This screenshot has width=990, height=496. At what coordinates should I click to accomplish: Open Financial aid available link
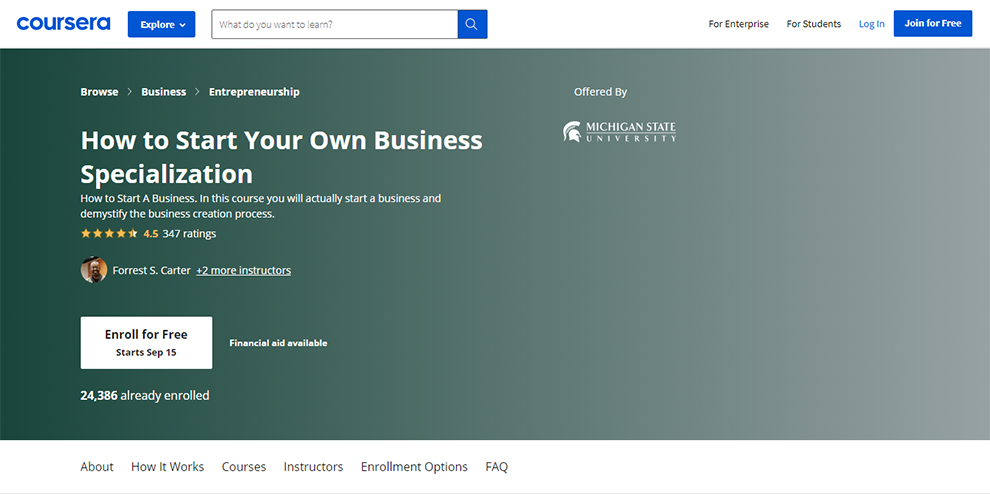[278, 343]
